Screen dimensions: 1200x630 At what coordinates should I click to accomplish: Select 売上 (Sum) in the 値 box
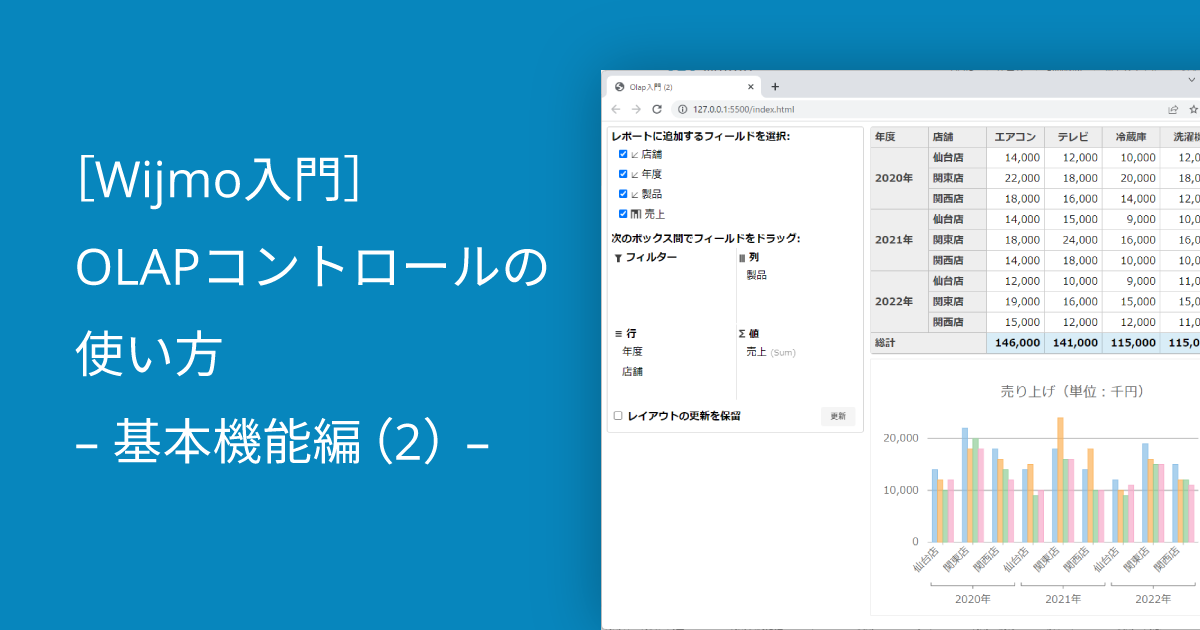click(x=771, y=352)
